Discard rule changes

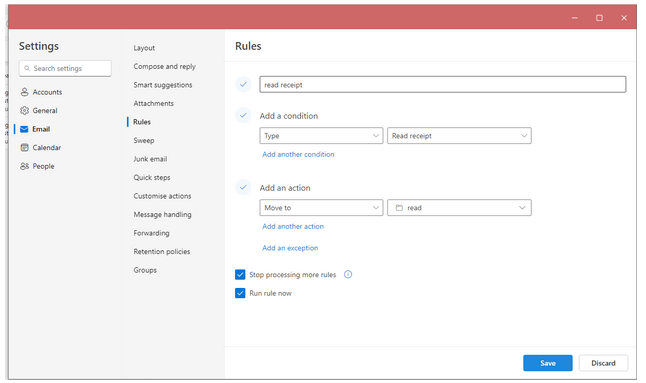click(603, 363)
